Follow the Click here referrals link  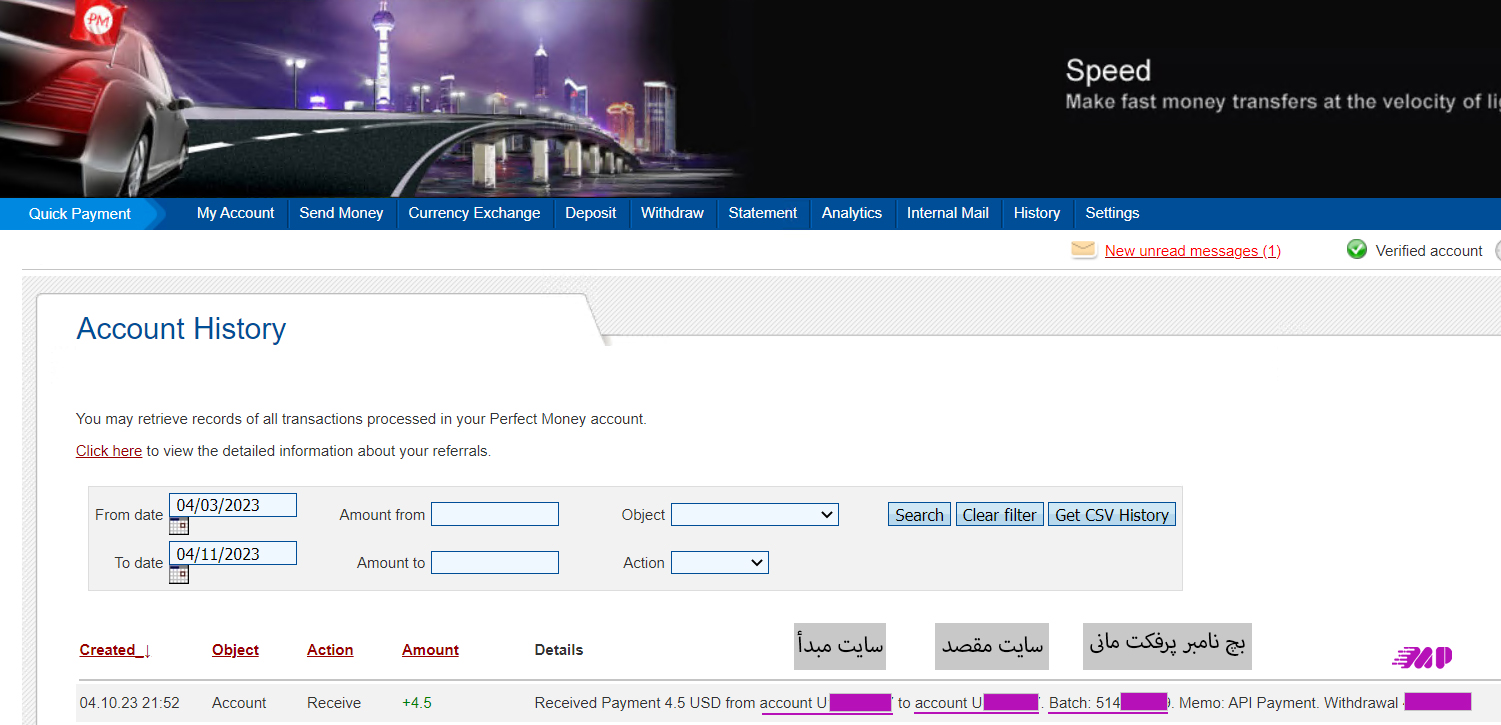(x=109, y=451)
